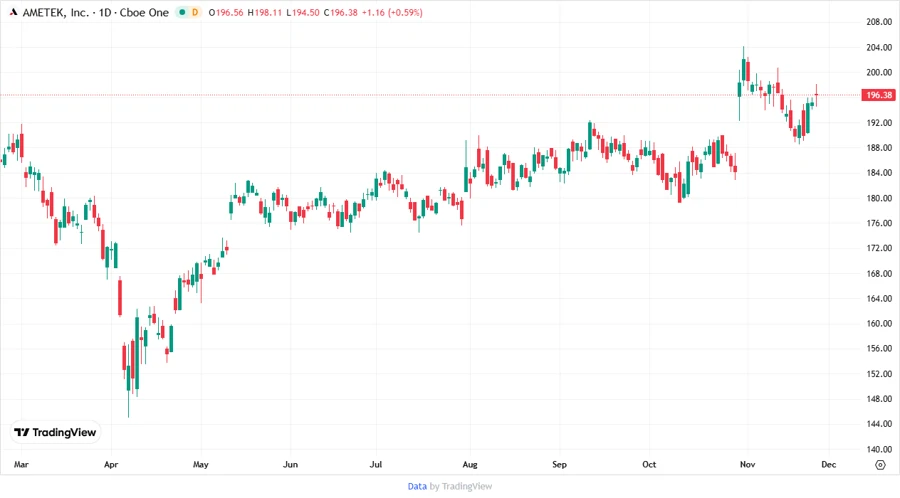Click the 168.00 price axis label
Screen dimensions: 900x498
[x=879, y=273]
